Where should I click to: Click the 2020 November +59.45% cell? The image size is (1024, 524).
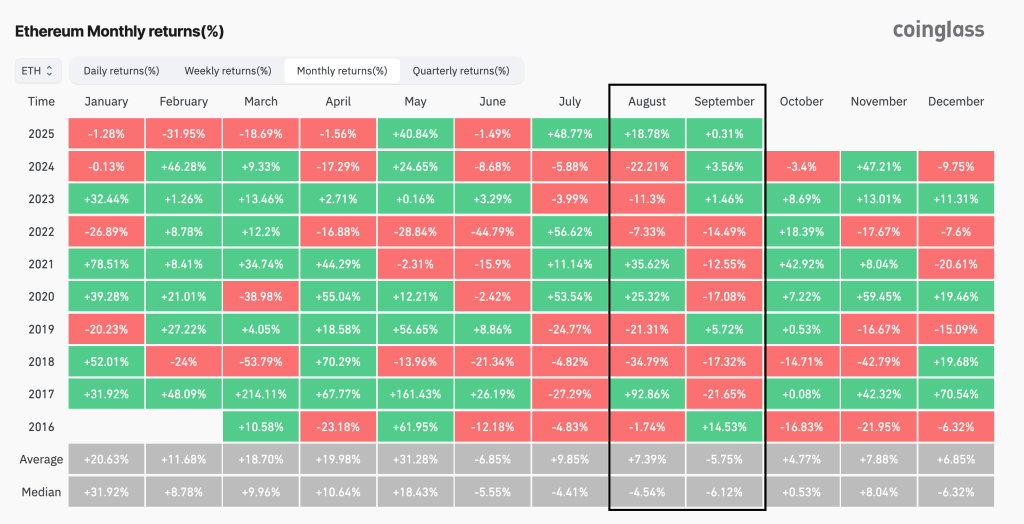(878, 297)
